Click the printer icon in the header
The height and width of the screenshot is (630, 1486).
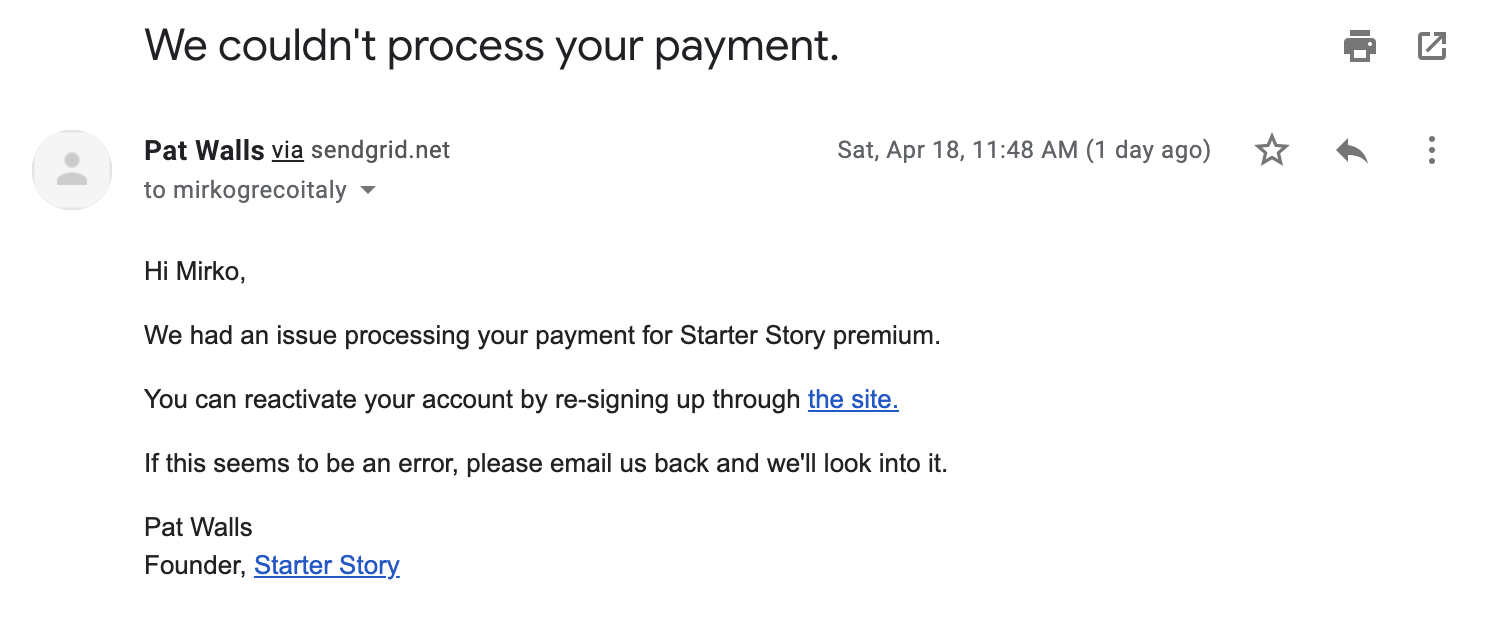click(1360, 46)
